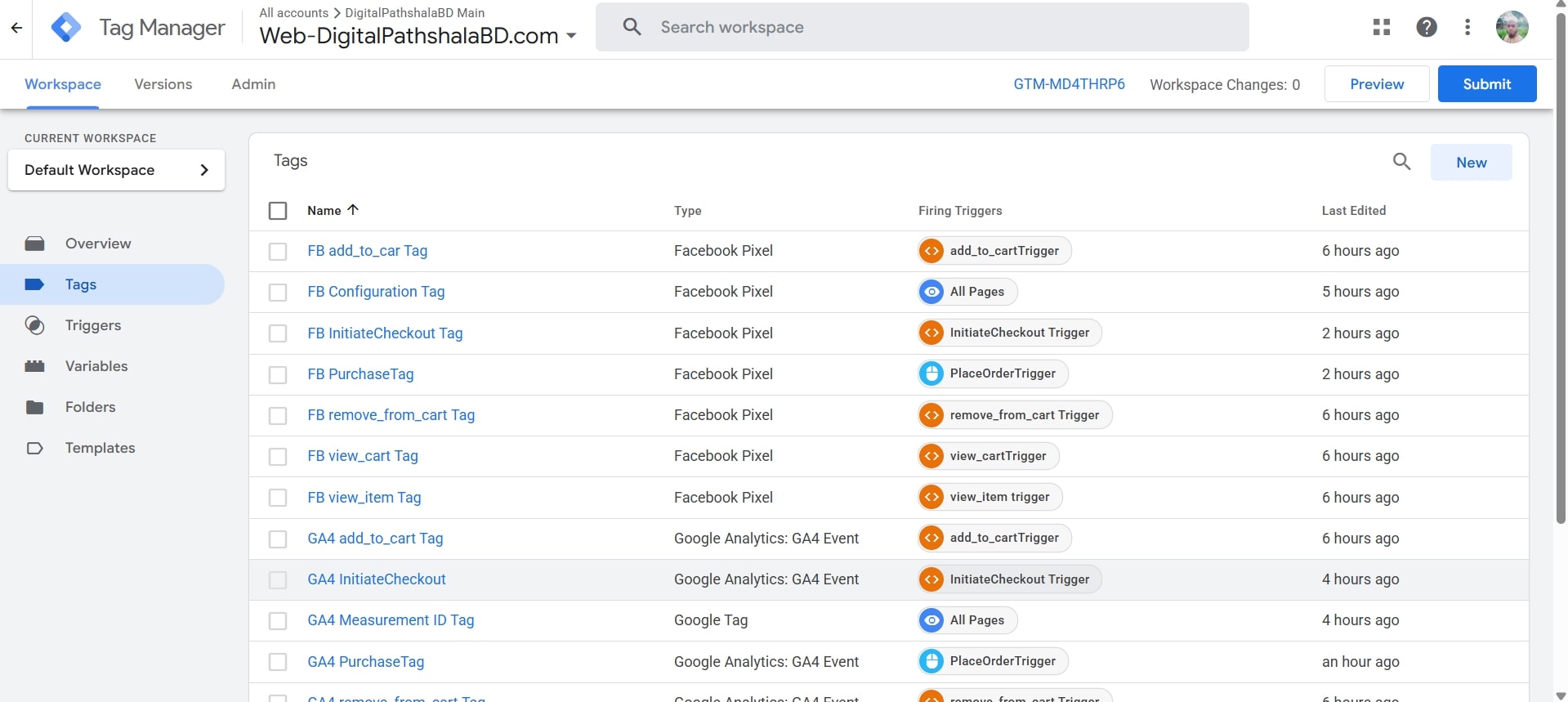Click the Variables sidebar brick icon
Screen dimensions: 1568x702
34,366
